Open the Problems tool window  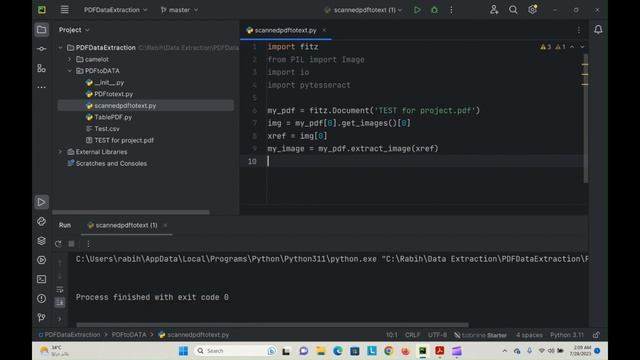[41, 298]
